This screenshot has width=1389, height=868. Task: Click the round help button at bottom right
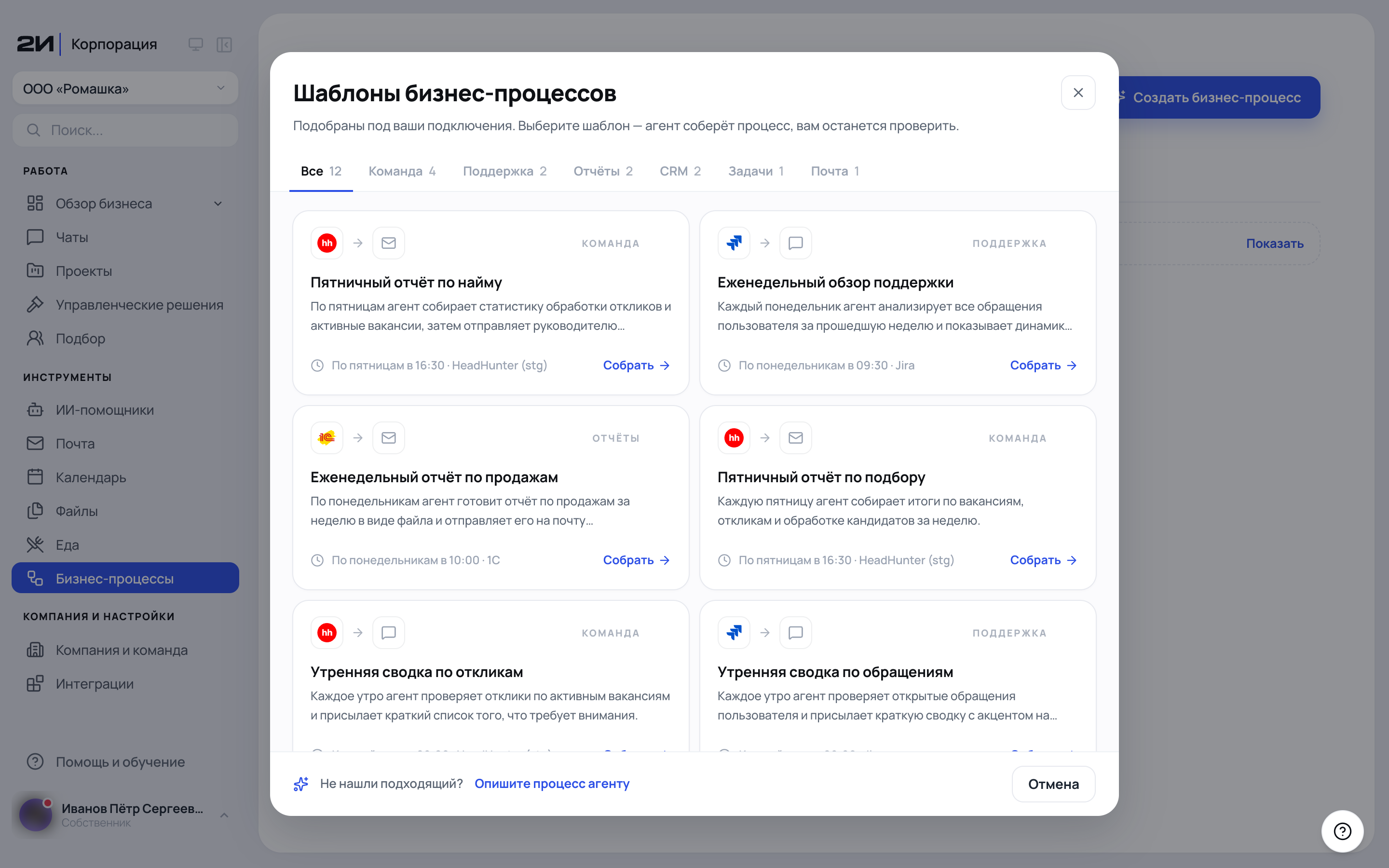(x=1343, y=831)
